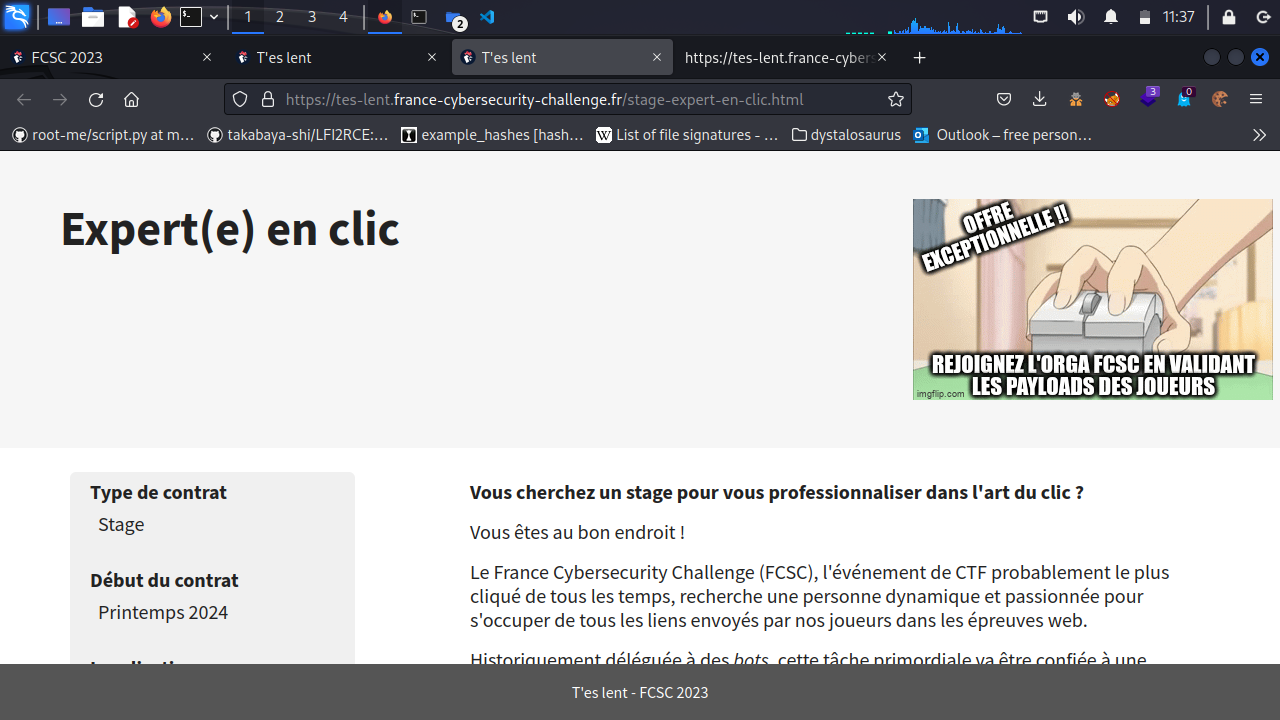Go to the Firefox home page
This screenshot has height=720, width=1280.
pos(131,99)
